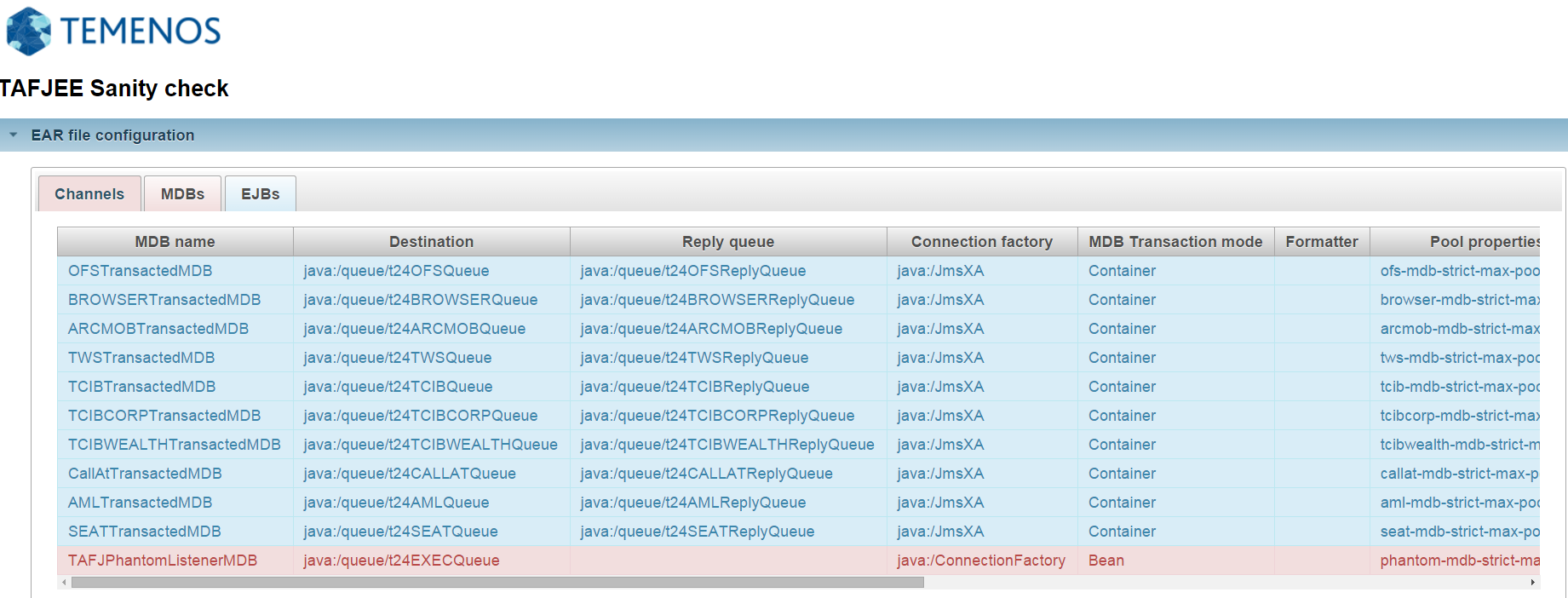The image size is (1568, 598).
Task: Click the horizontal scrollbar thumb
Action: tap(497, 583)
